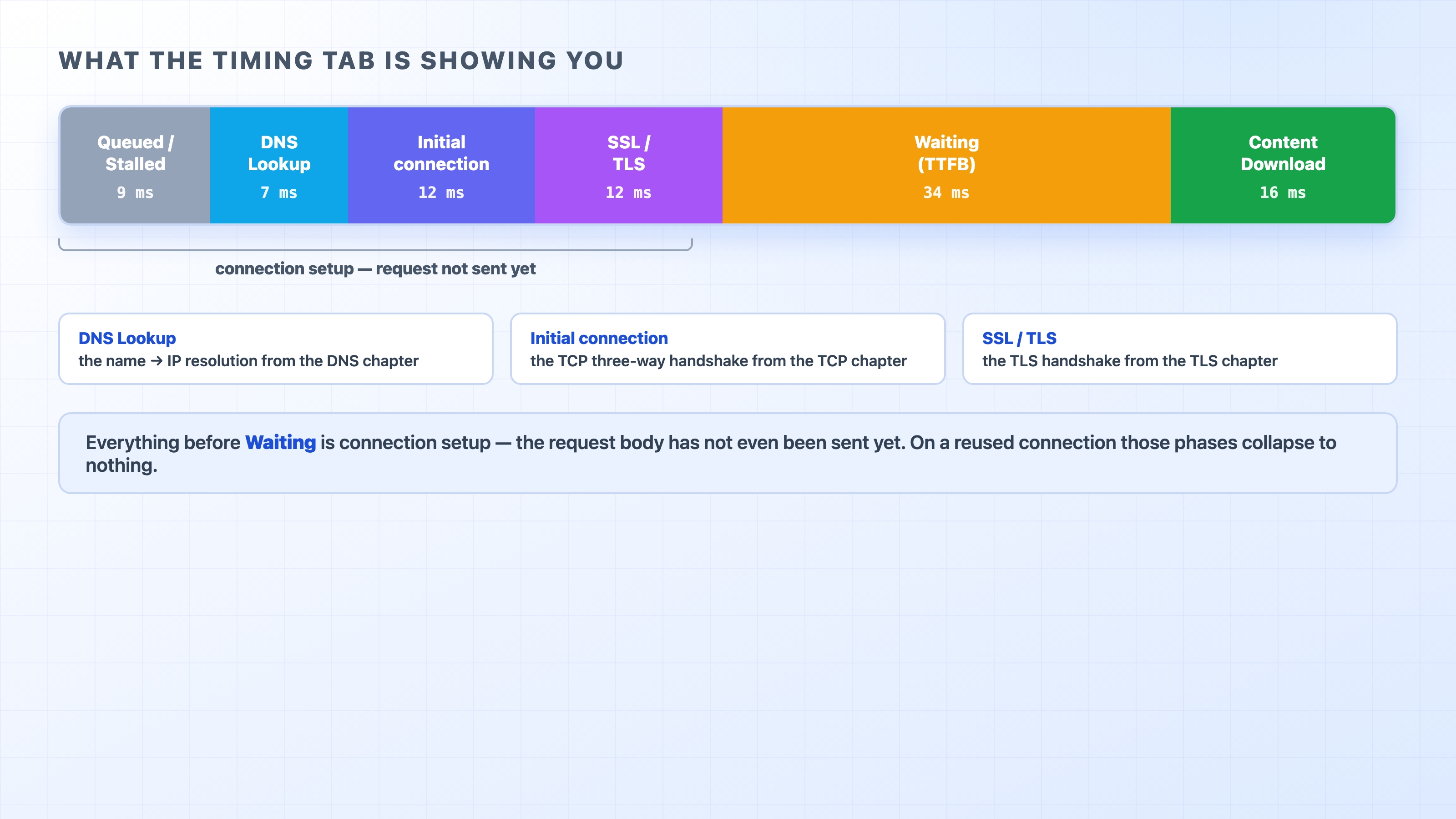
Task: Click the 'connection setup — request not sent yet' caption
Action: pyautogui.click(x=375, y=268)
